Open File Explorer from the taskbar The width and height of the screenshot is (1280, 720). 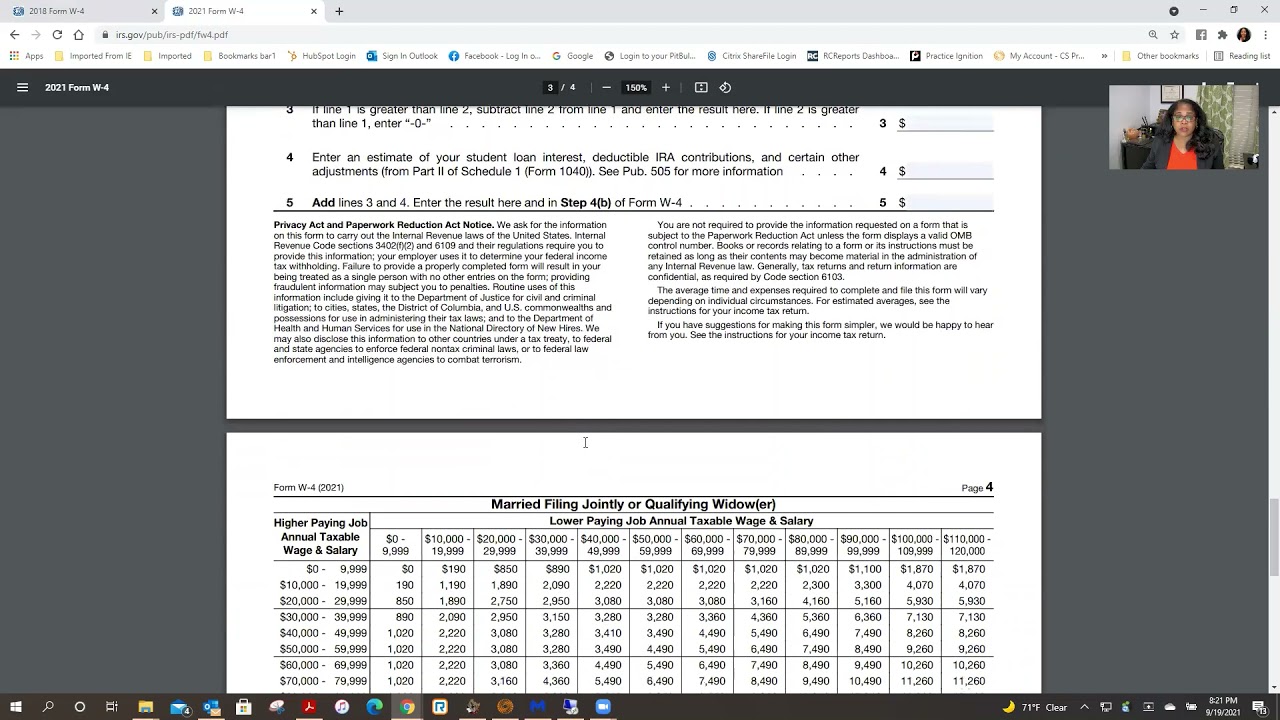tap(146, 707)
